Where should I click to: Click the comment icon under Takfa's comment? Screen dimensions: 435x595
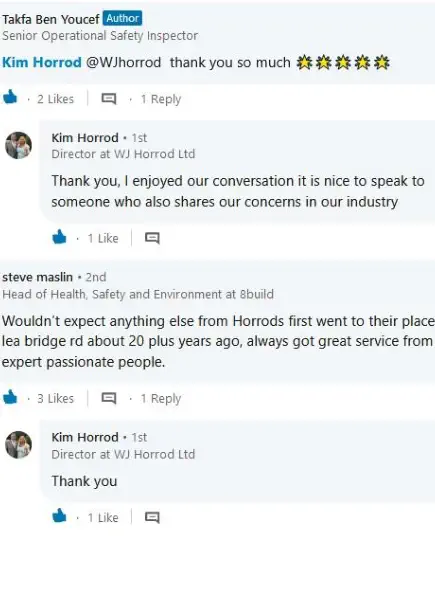coord(109,99)
